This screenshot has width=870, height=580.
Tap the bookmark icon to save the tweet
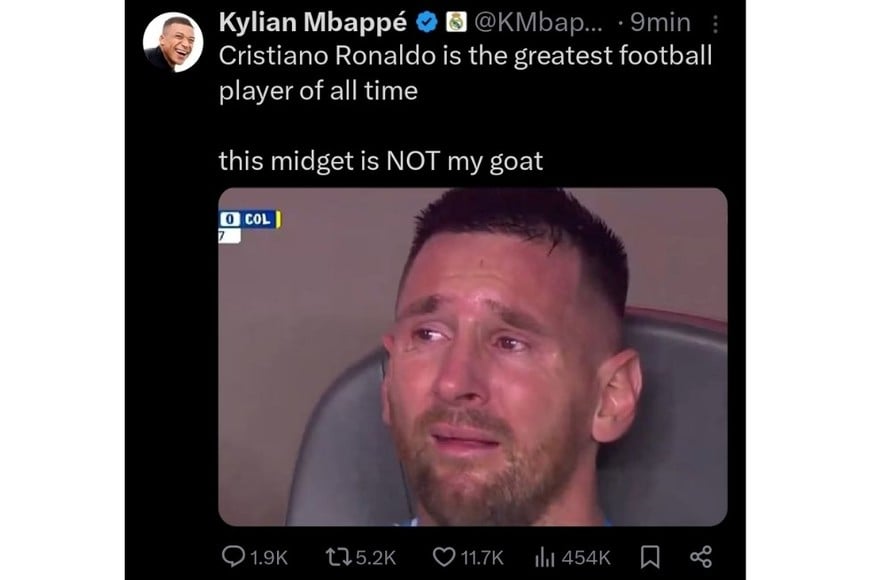point(650,557)
